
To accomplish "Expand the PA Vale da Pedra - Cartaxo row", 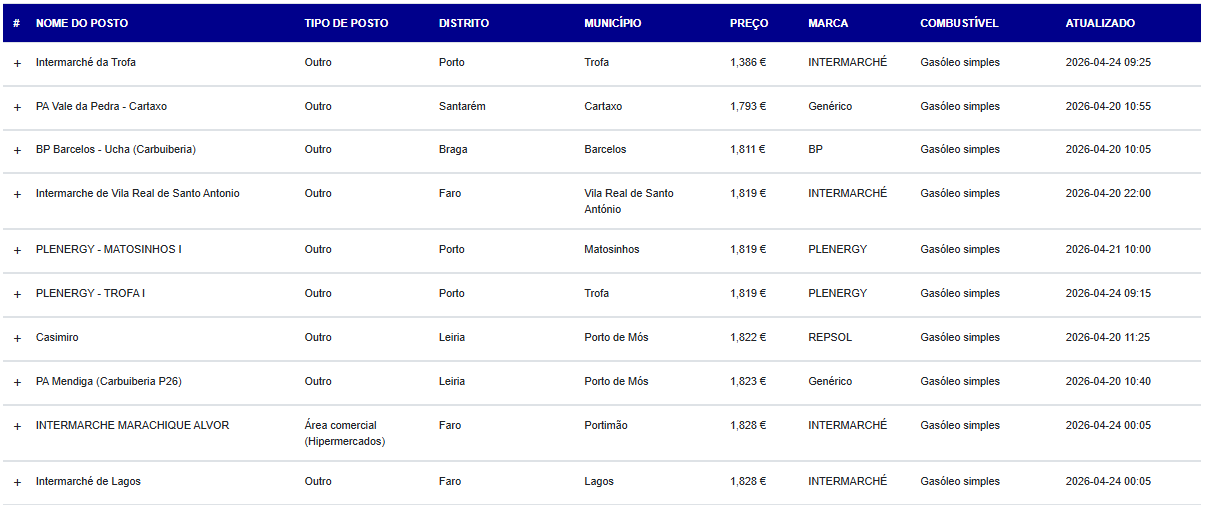I will [17, 107].
